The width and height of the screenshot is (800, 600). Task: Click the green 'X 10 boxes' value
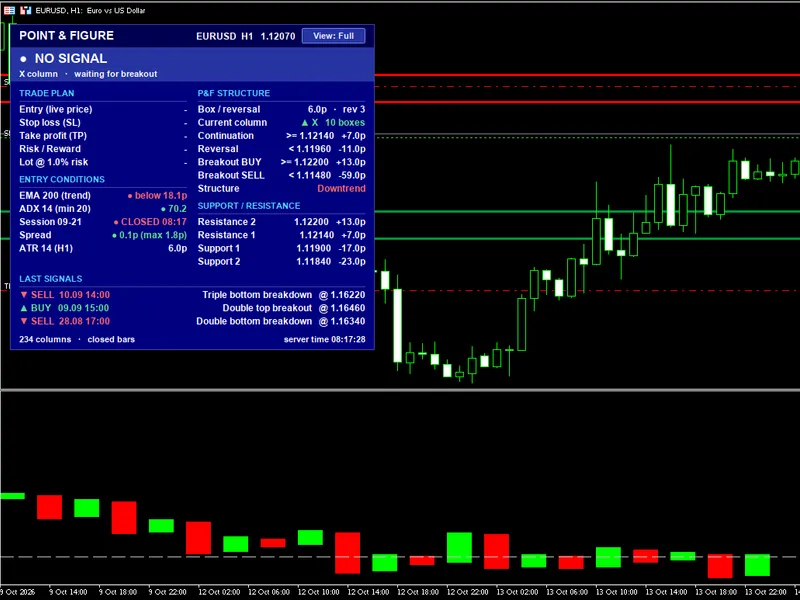[333, 122]
